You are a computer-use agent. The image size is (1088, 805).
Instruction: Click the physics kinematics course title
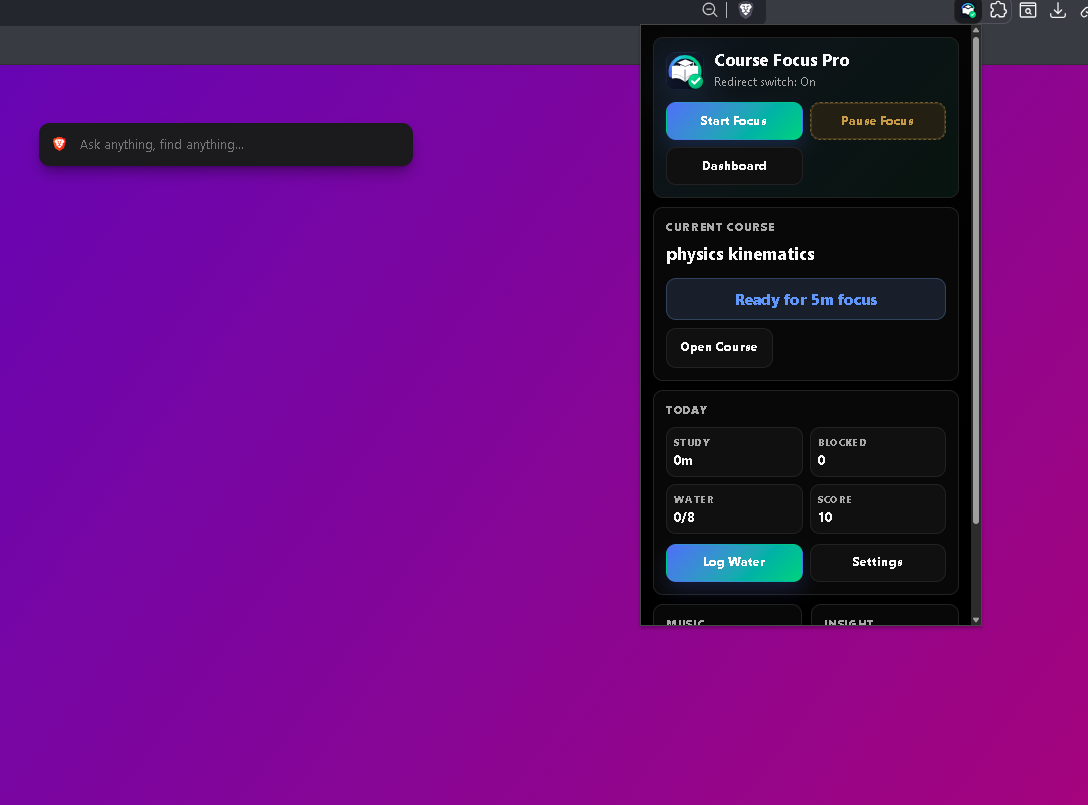(x=740, y=255)
